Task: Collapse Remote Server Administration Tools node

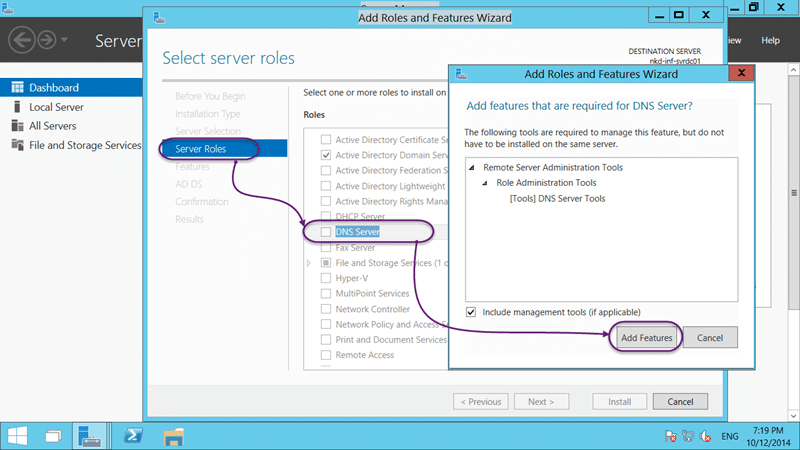Action: point(472,167)
